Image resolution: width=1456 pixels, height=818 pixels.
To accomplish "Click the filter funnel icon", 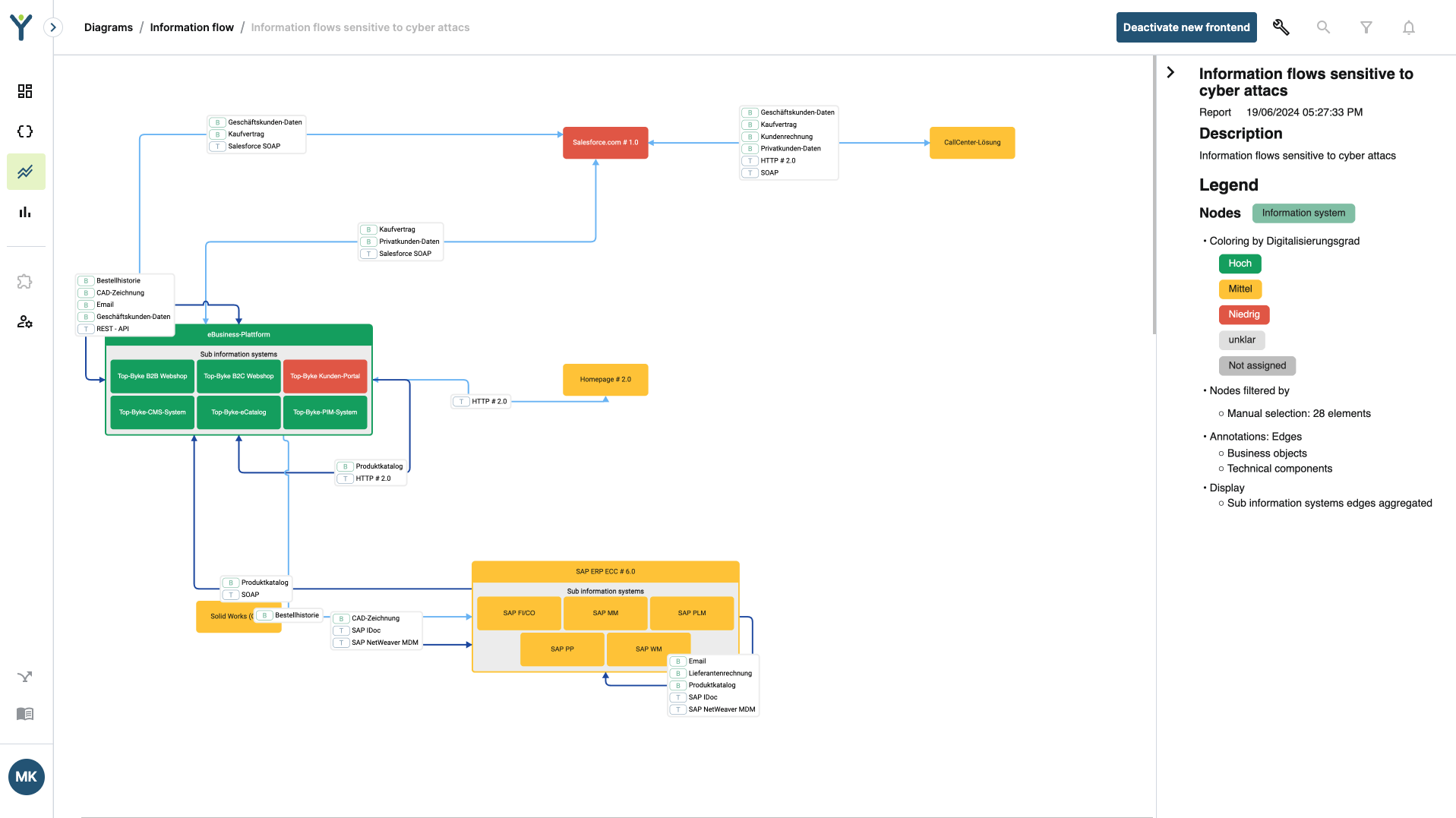I will pyautogui.click(x=1366, y=27).
